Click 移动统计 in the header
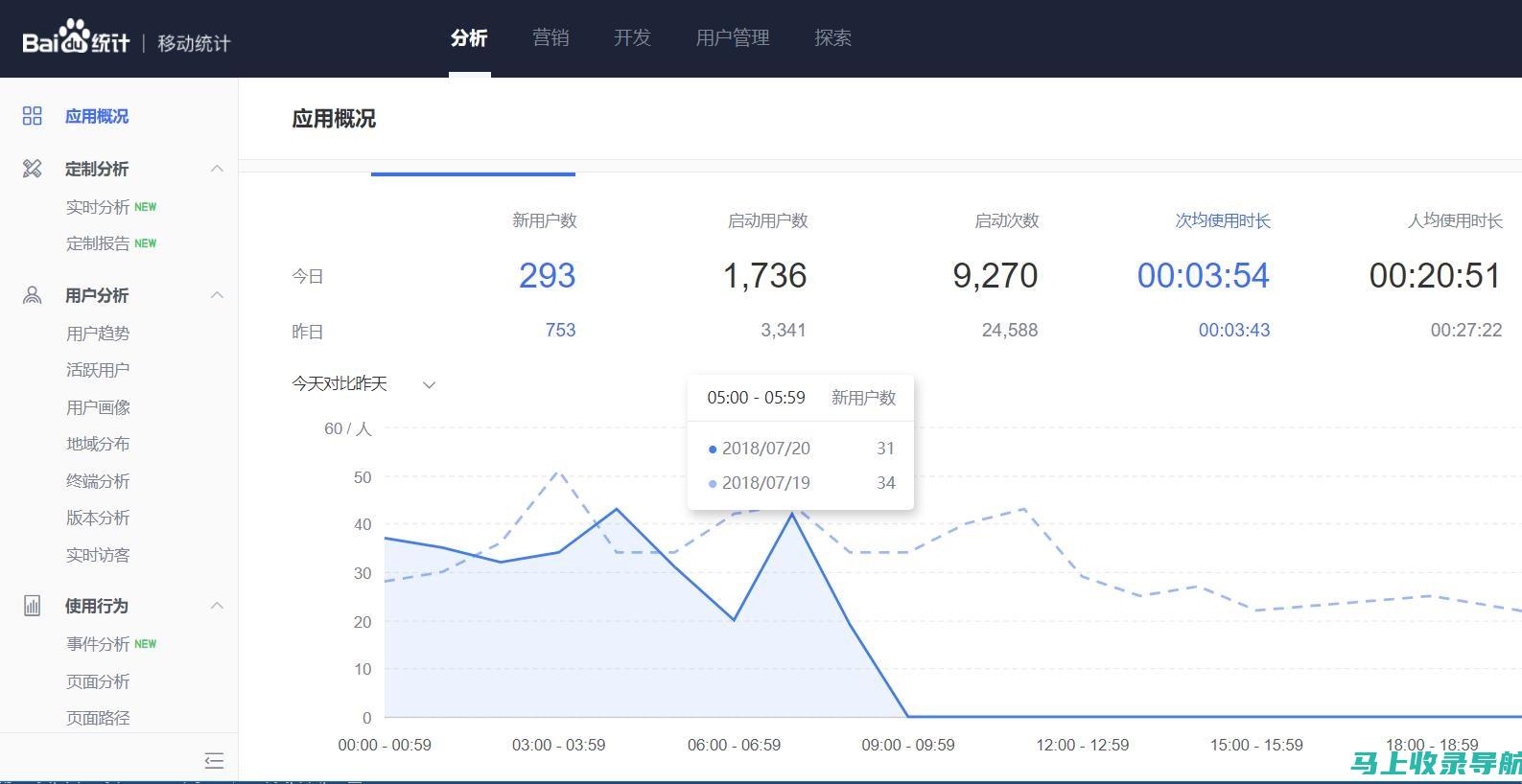1522x784 pixels. click(194, 43)
